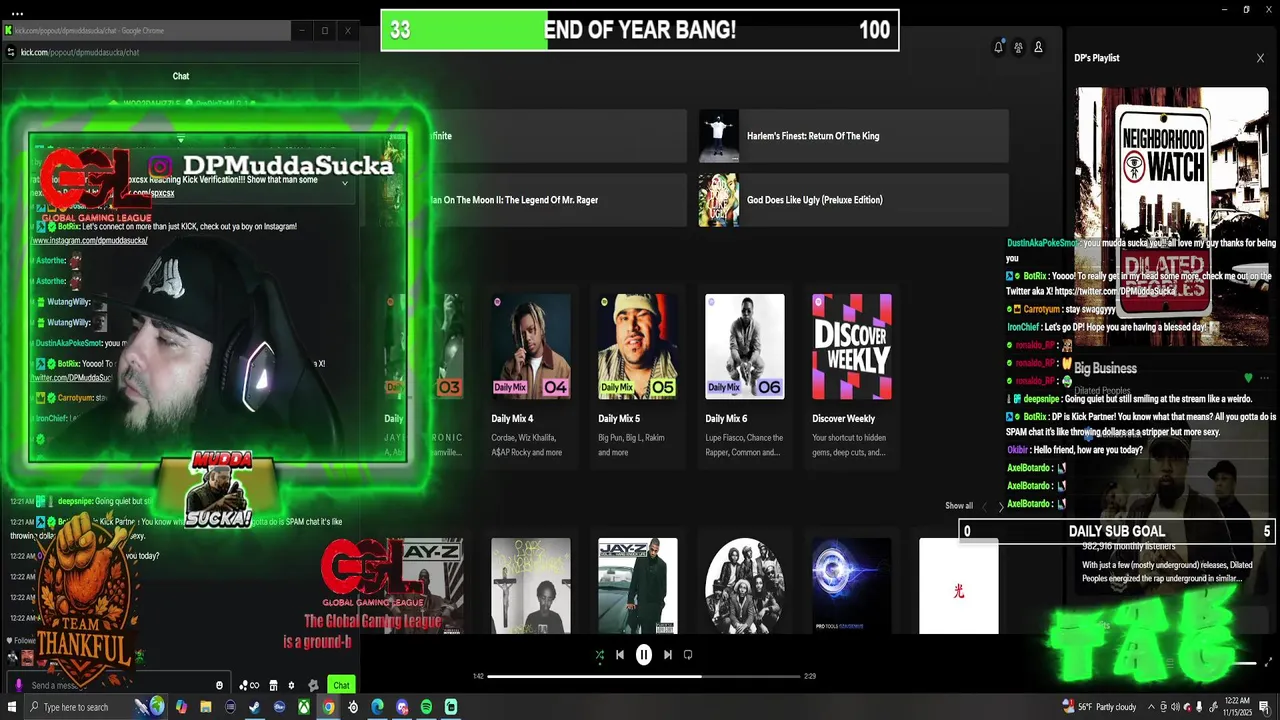
Task: Open the Xbox app from taskbar
Action: tap(304, 707)
